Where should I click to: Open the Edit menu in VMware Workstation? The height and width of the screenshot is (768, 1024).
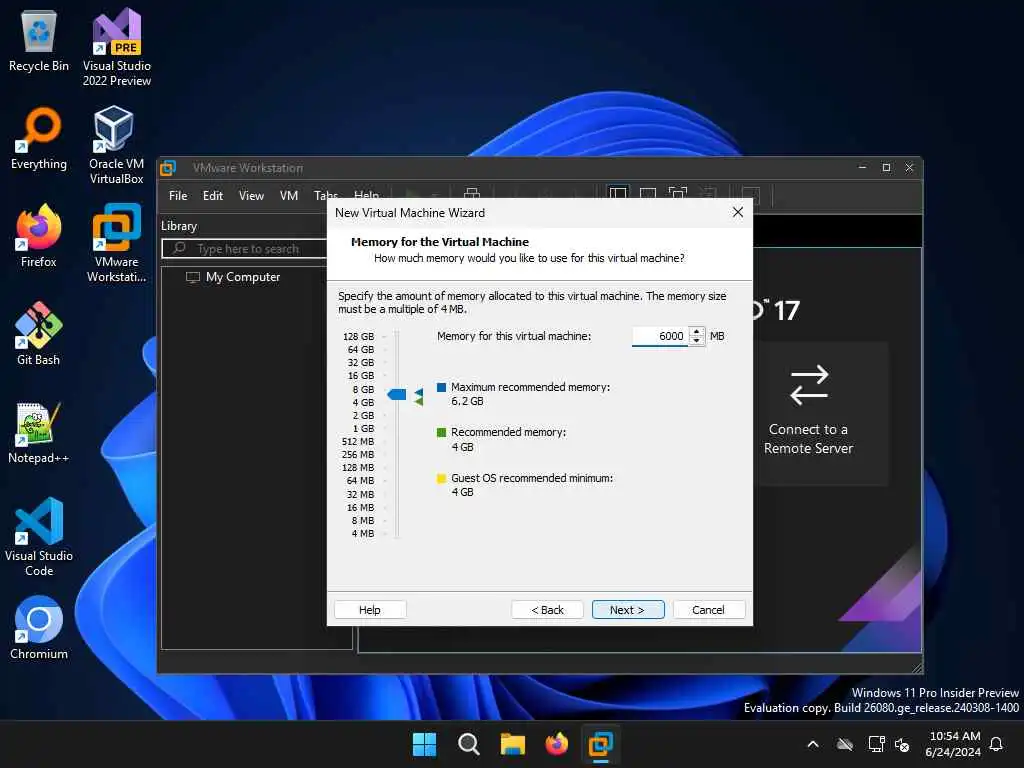coord(213,195)
